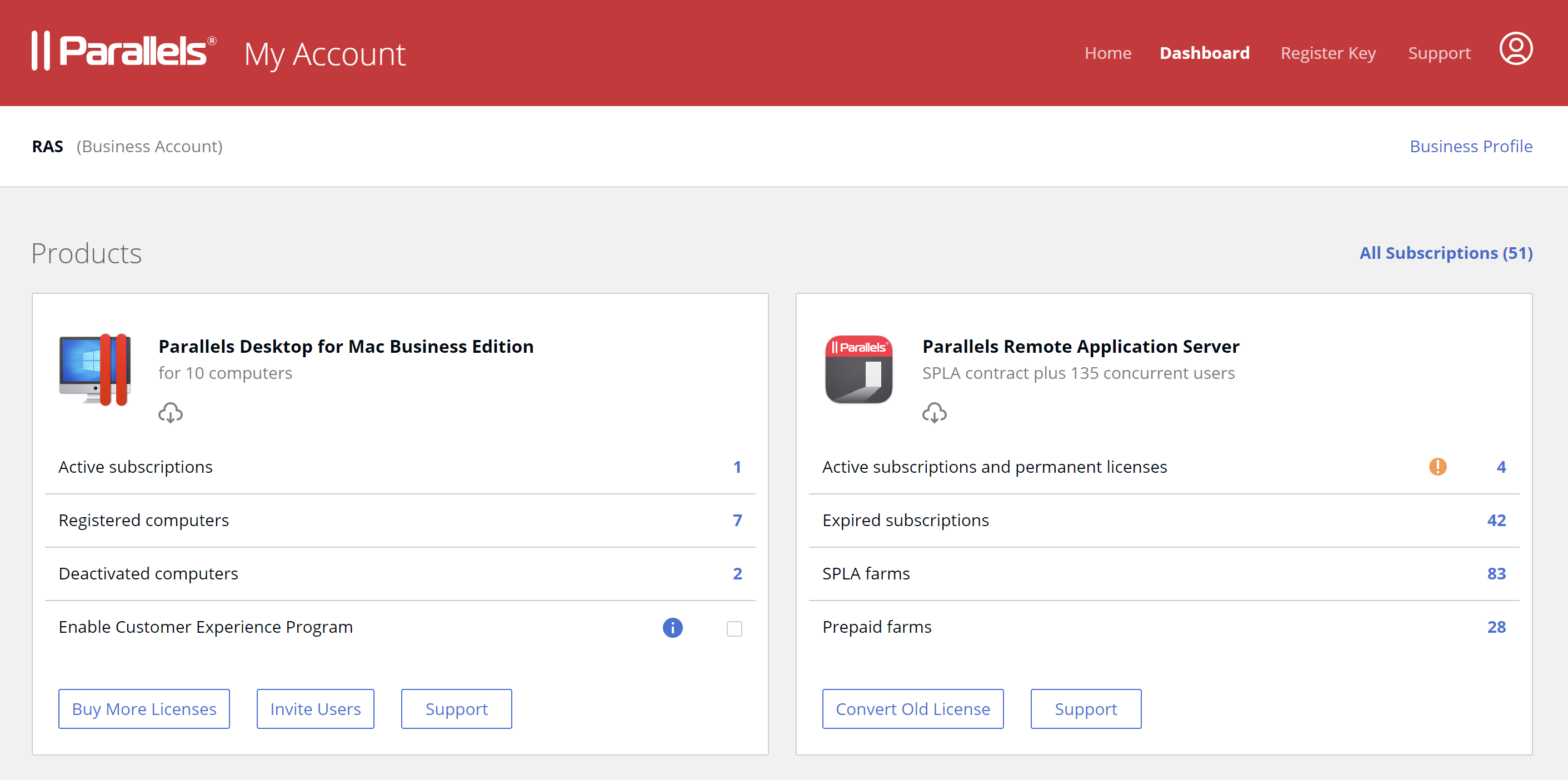Show info about Customer Experience Program

click(x=673, y=627)
